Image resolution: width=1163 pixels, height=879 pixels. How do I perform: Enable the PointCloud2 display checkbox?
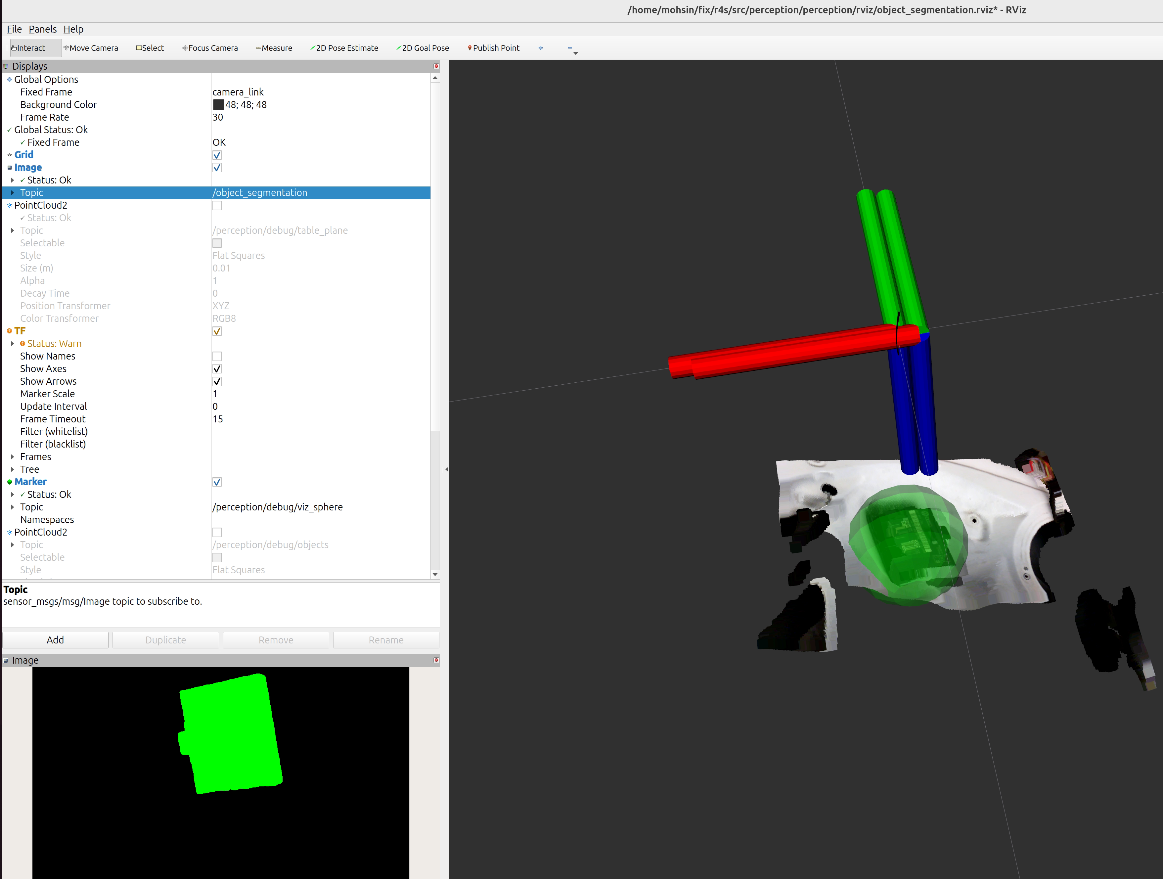click(x=217, y=205)
